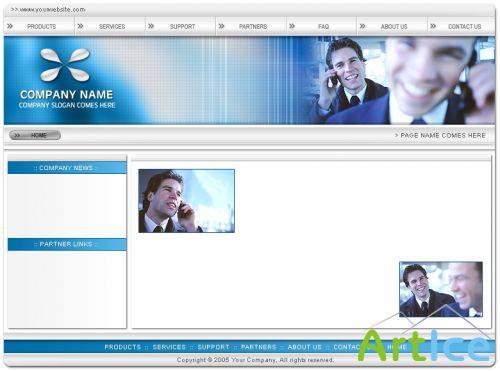Image resolution: width=500 pixels, height=371 pixels.
Task: Open the photo of two laughing men
Action: click(x=441, y=289)
